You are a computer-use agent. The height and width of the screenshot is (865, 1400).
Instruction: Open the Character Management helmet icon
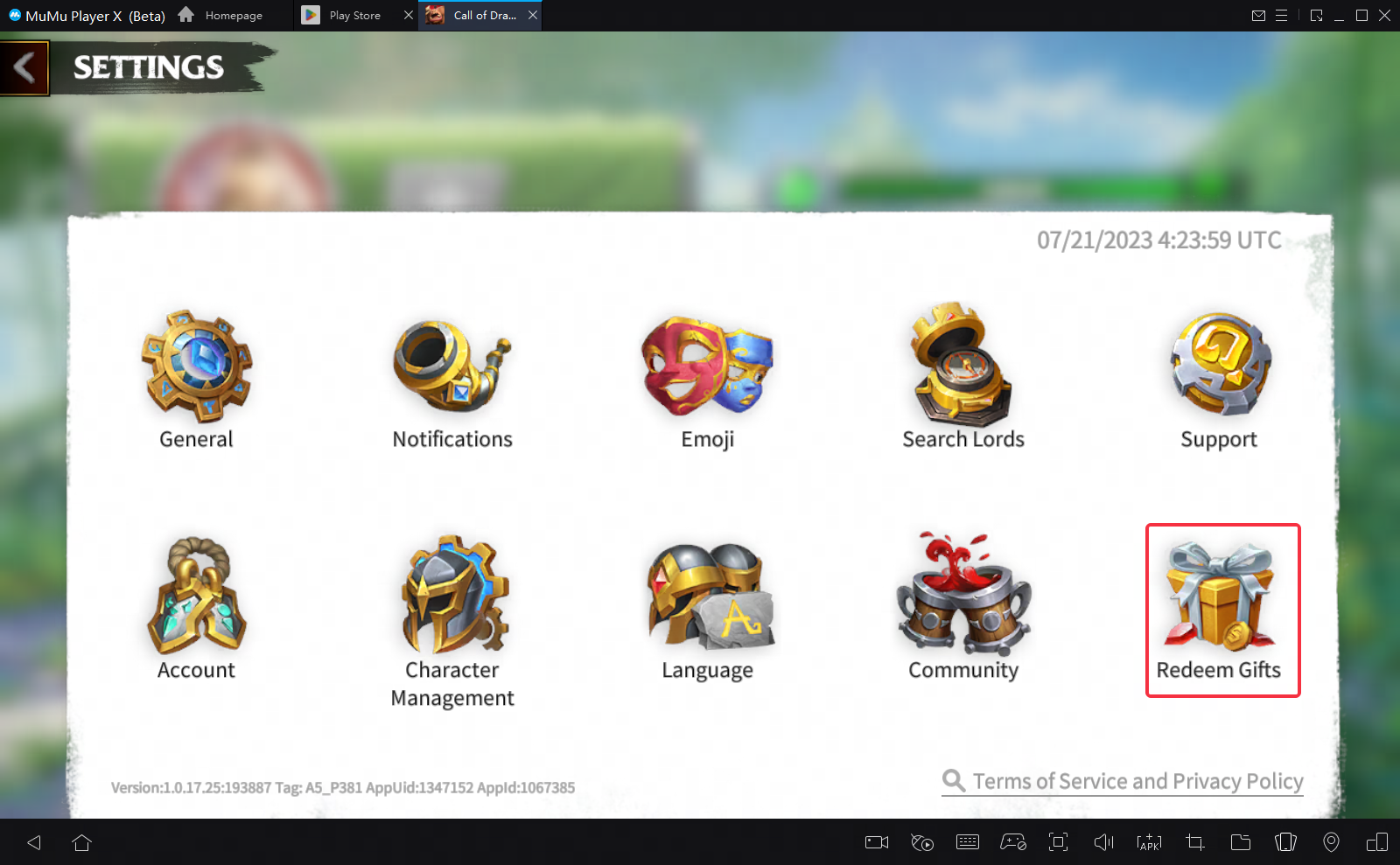point(453,595)
